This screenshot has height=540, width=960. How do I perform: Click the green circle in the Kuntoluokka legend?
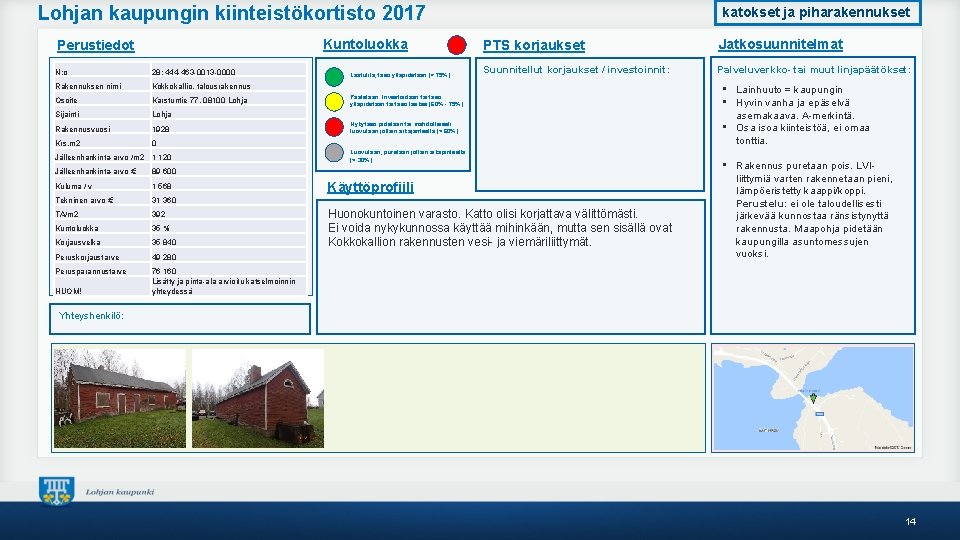coord(334,77)
